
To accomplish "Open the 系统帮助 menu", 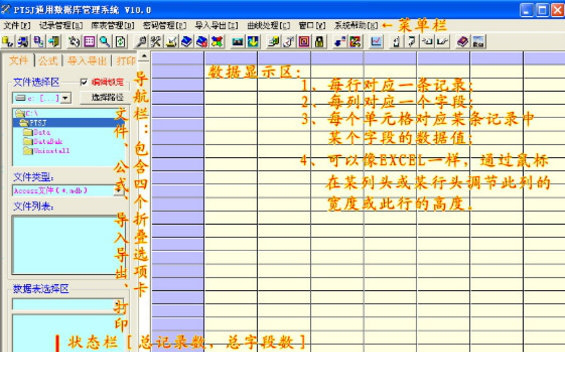I will [x=356, y=25].
